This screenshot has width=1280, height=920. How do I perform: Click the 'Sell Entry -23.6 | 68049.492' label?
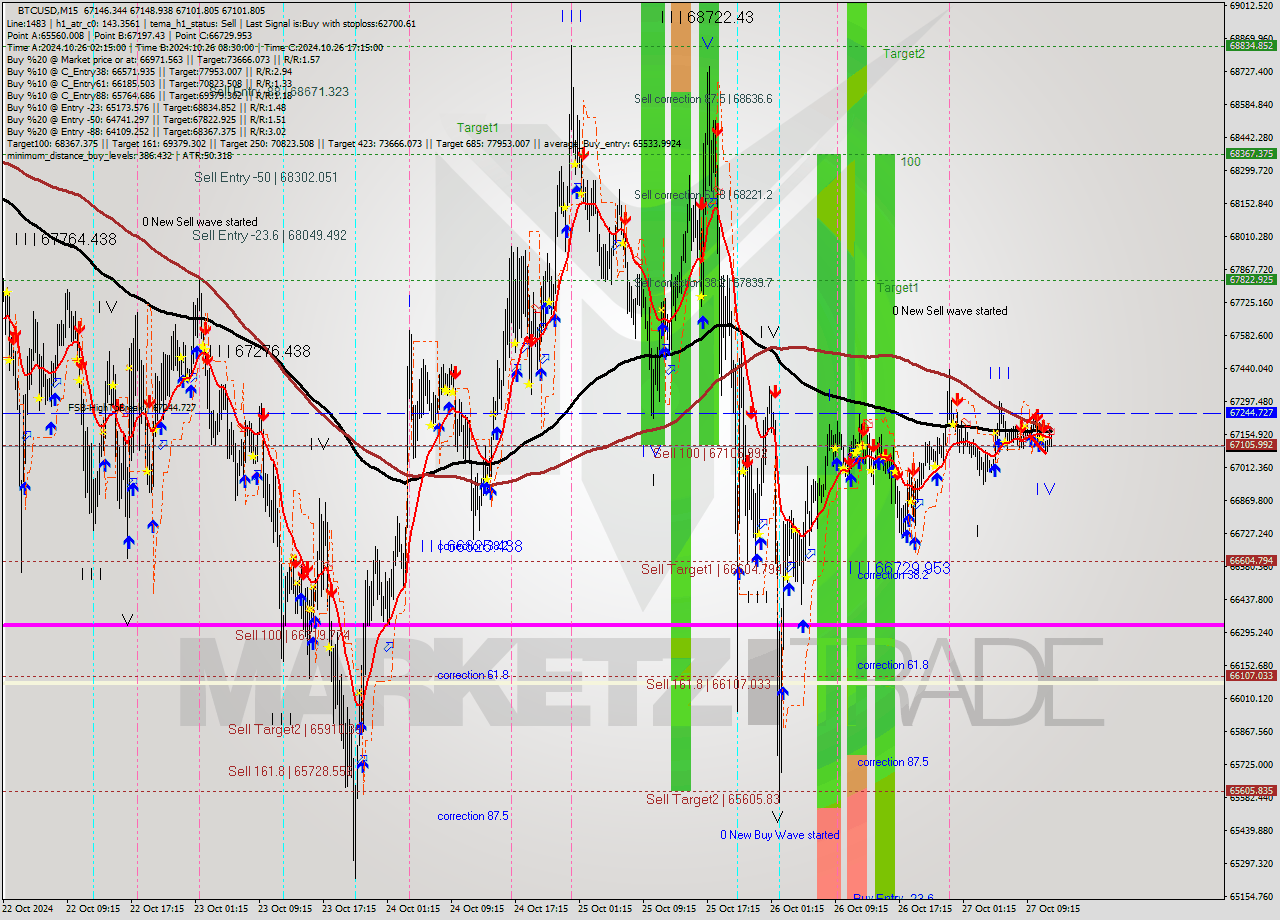269,235
